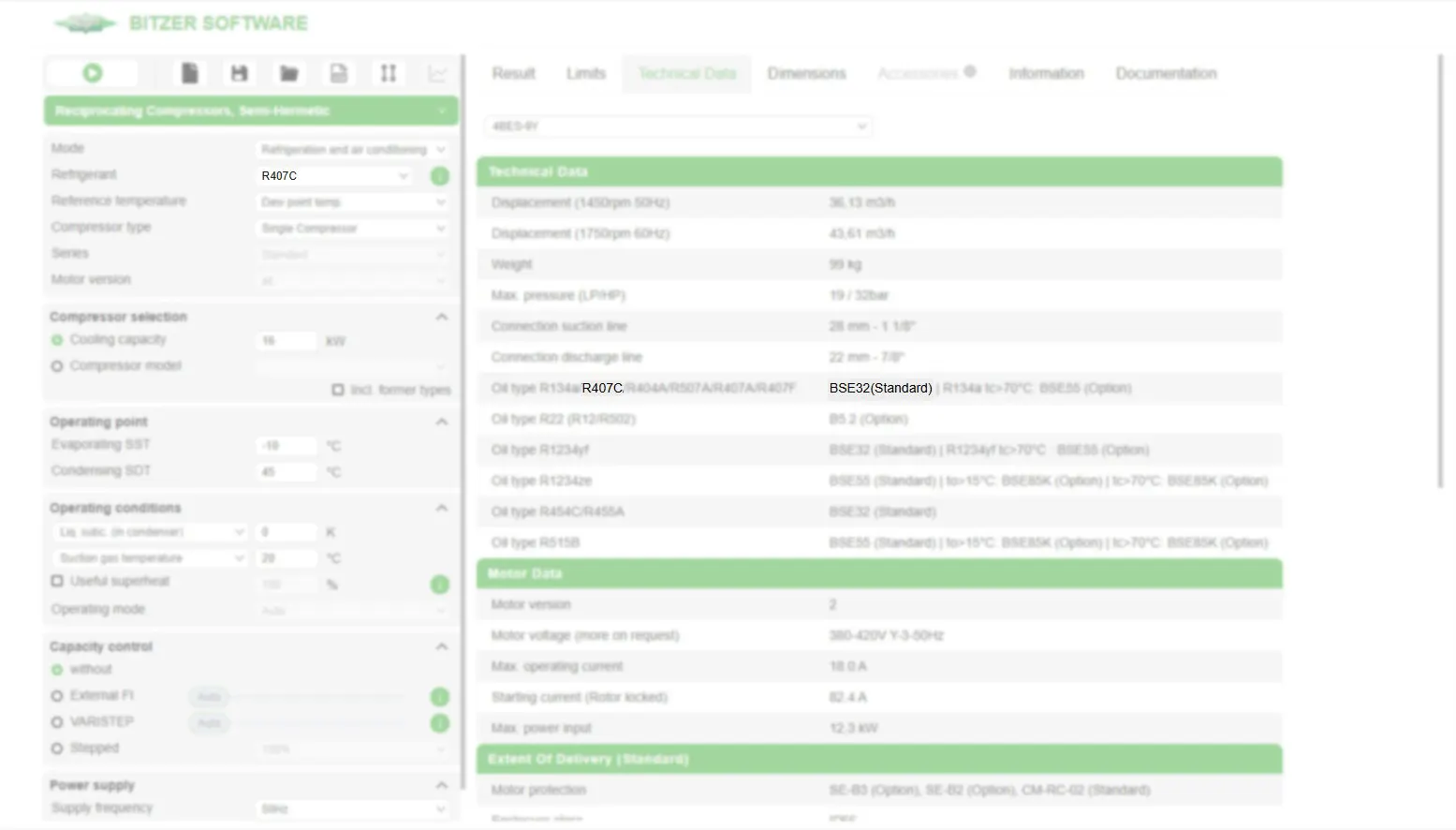Click the Accessories tab
The image size is (1456, 830).
(918, 73)
